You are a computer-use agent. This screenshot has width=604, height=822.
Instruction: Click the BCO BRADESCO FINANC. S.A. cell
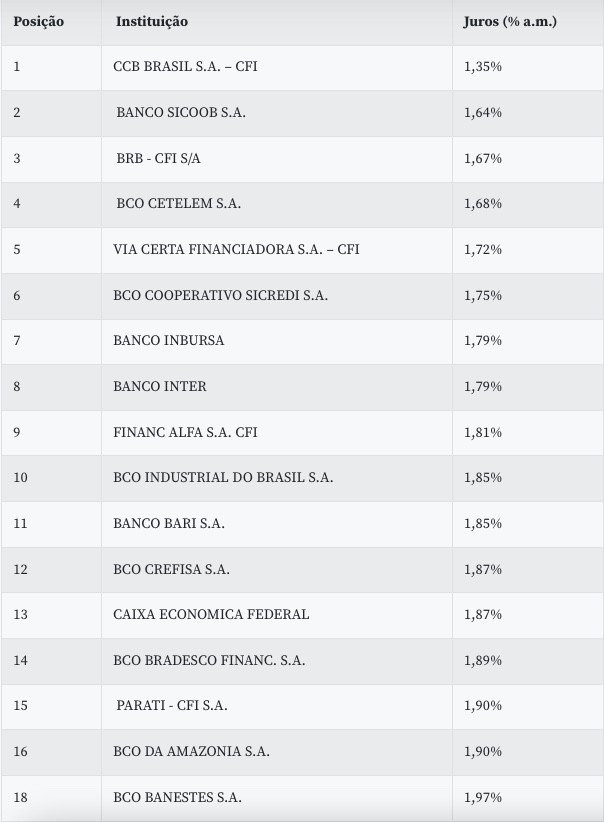pyautogui.click(x=209, y=660)
